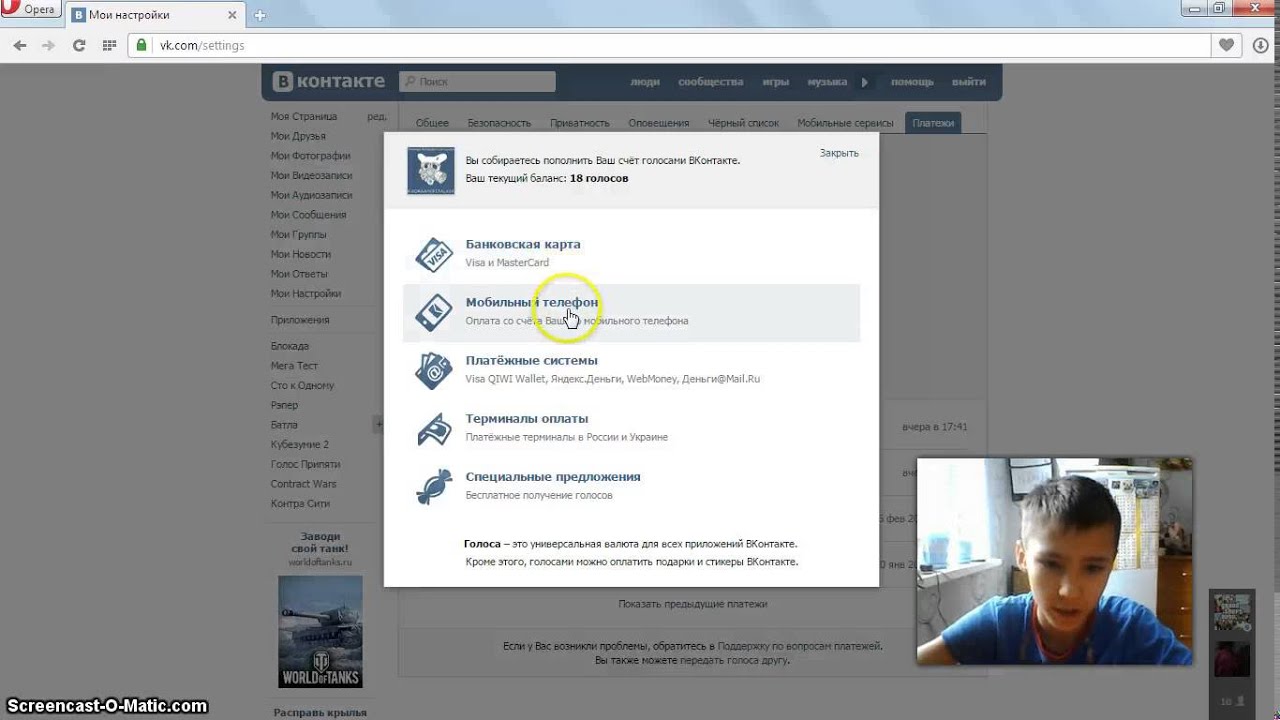1280x720 pixels.
Task: Select Банковская карта payment option
Action: [x=631, y=254]
